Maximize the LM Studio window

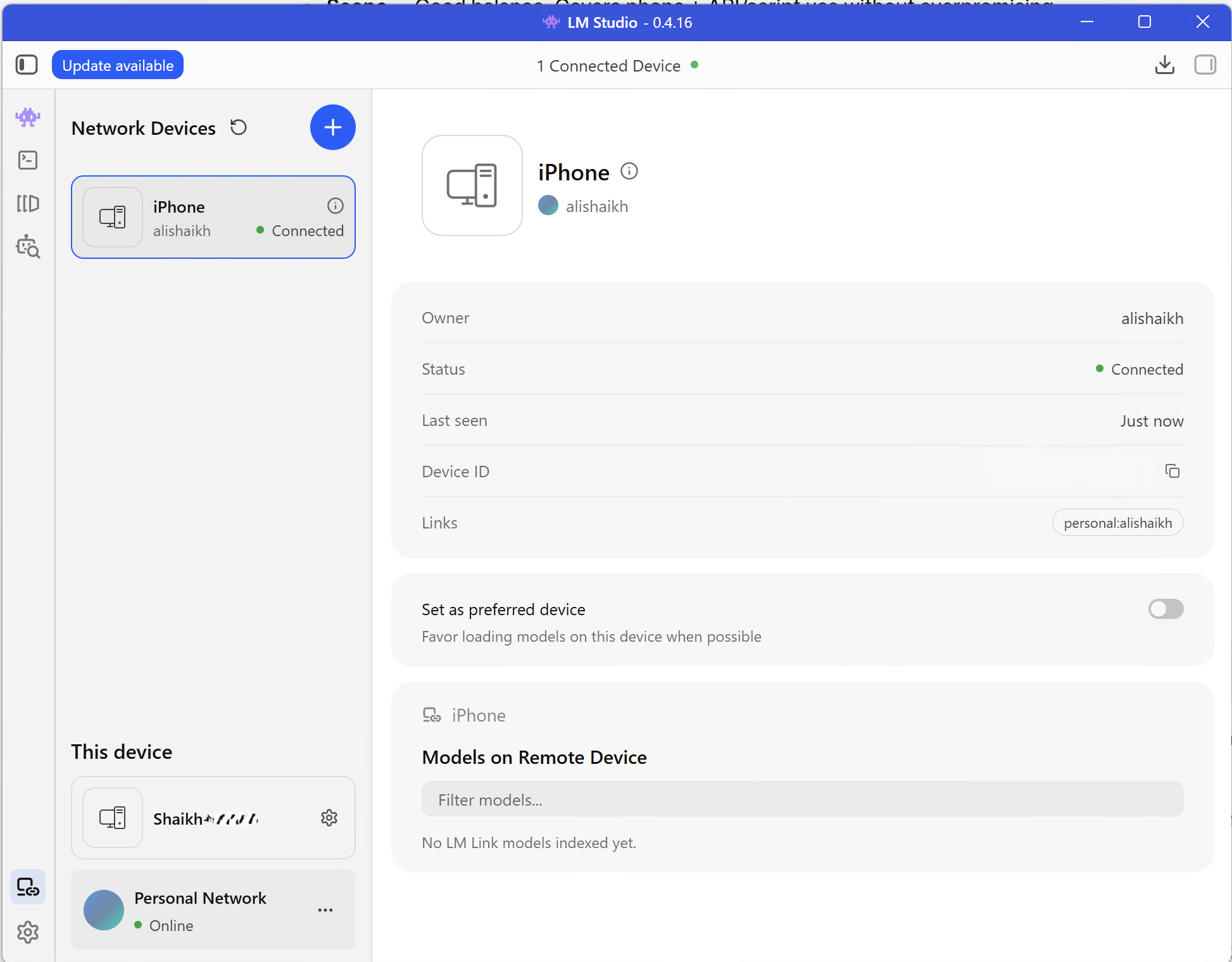coord(1144,22)
